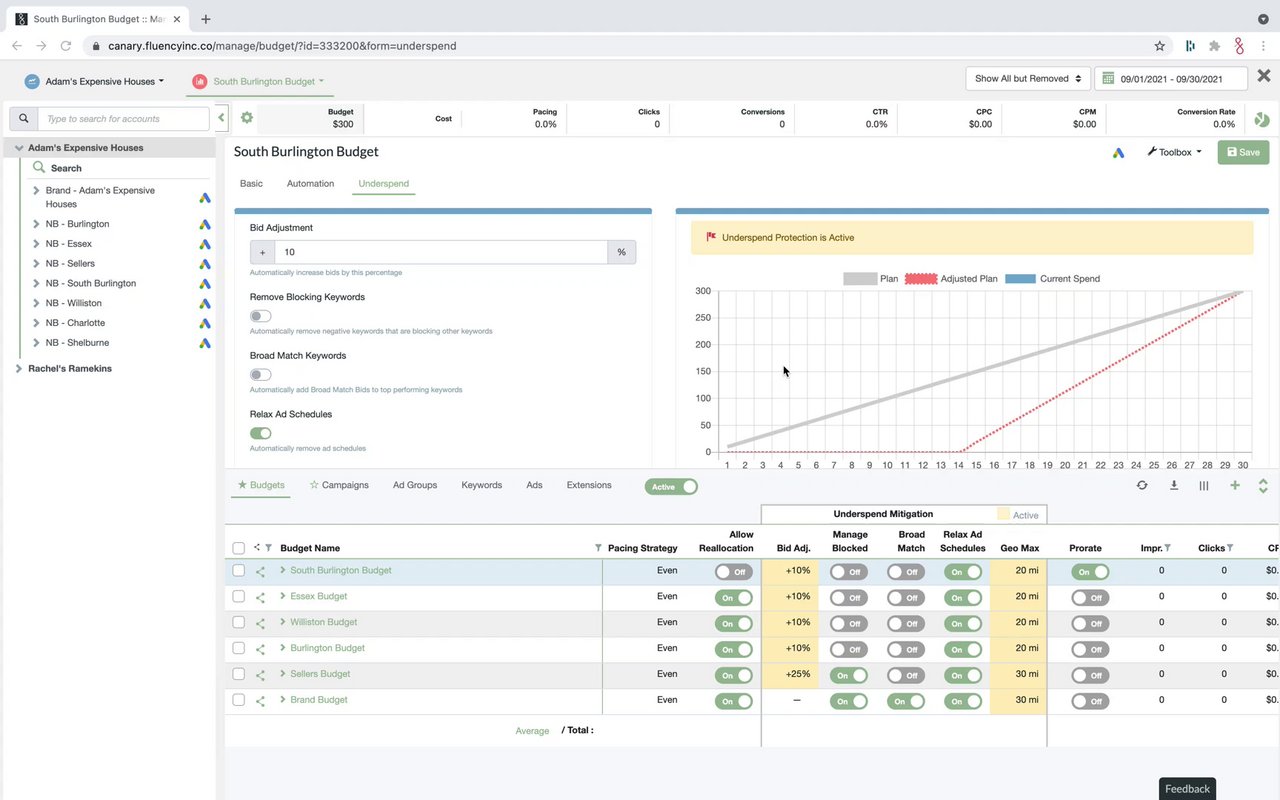Screen dimensions: 1280x800
Task: Download the budgets table data
Action: [x=1174, y=486]
